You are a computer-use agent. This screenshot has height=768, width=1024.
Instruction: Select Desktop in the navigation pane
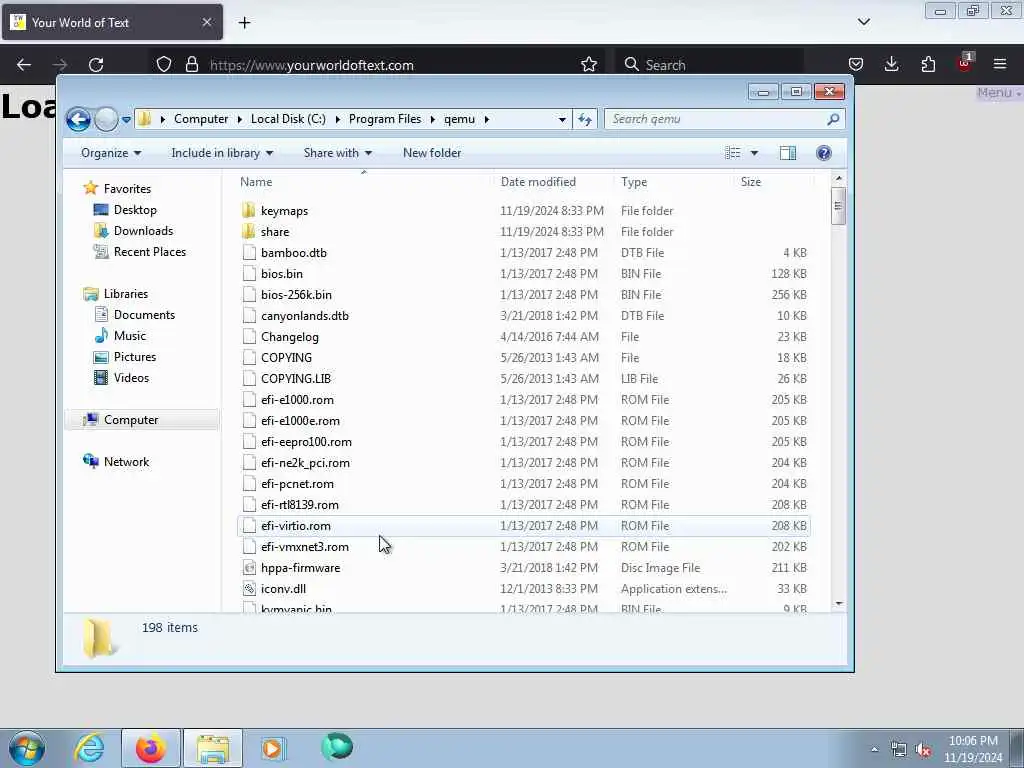tap(135, 210)
